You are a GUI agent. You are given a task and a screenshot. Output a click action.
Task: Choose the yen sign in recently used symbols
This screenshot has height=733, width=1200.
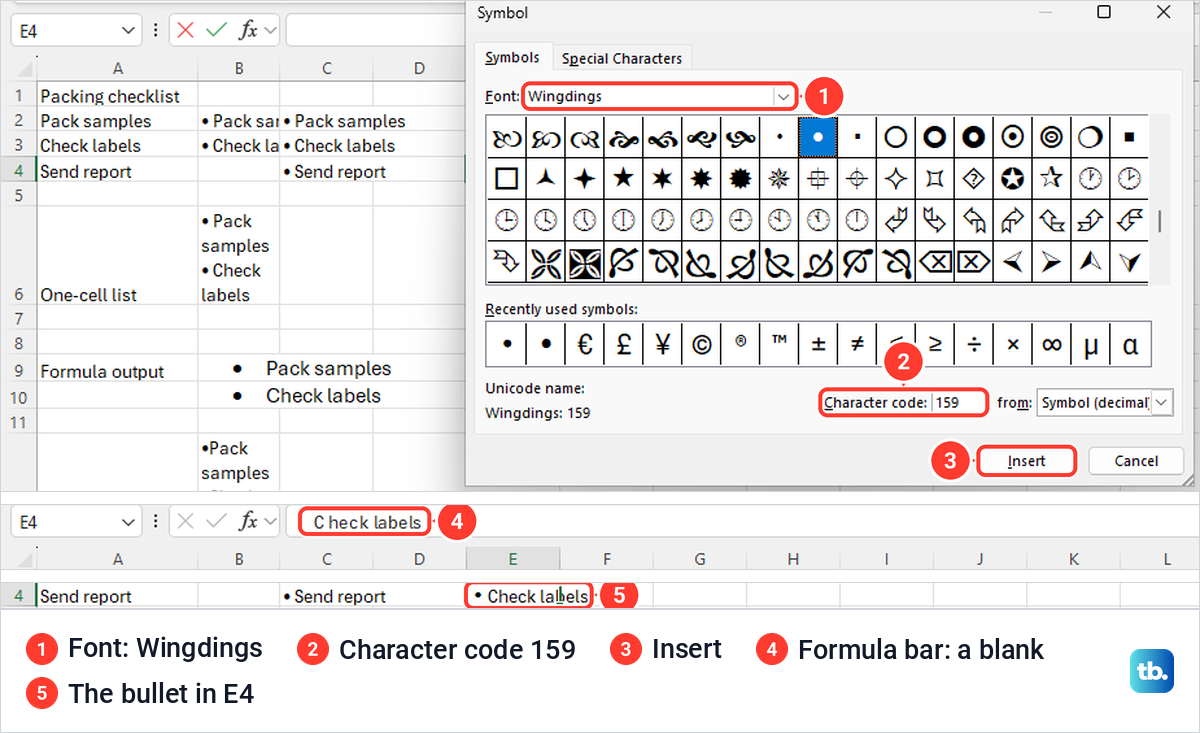click(663, 343)
